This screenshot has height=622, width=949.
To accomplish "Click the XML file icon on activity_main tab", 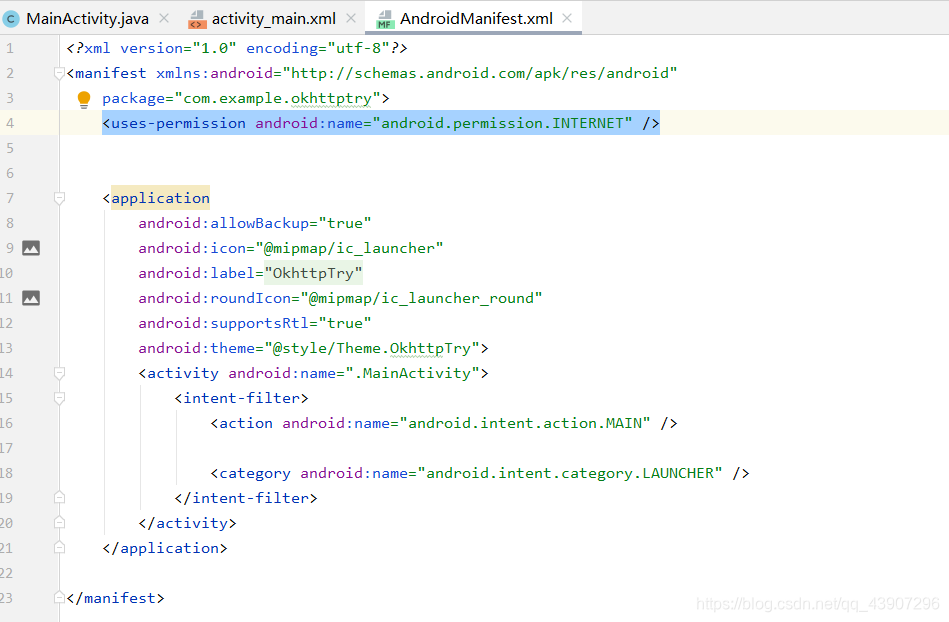I will coord(197,19).
